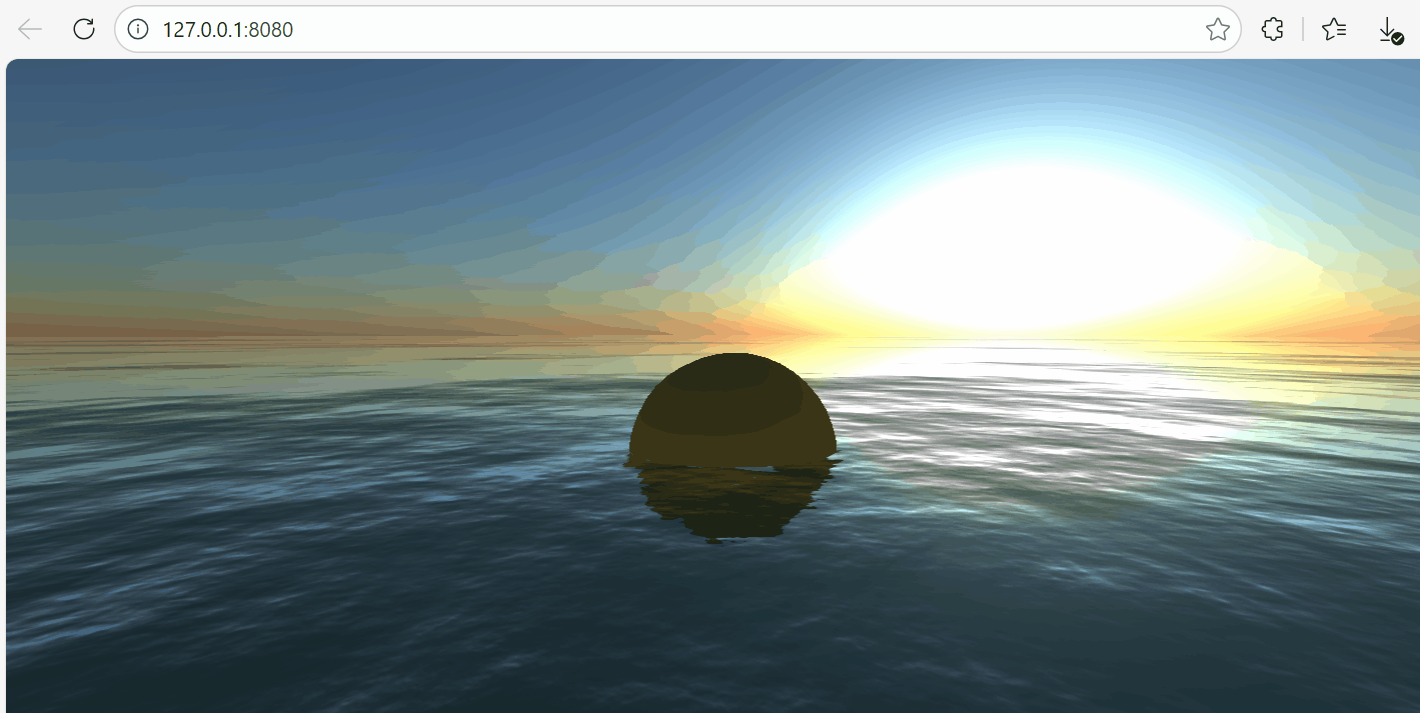
Task: Go back to the previous page
Action: [x=30, y=29]
